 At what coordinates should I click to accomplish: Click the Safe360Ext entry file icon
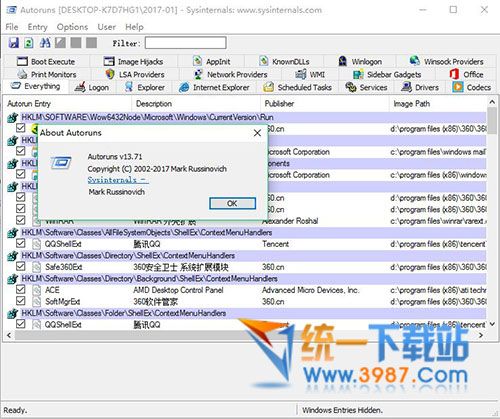pos(36,267)
